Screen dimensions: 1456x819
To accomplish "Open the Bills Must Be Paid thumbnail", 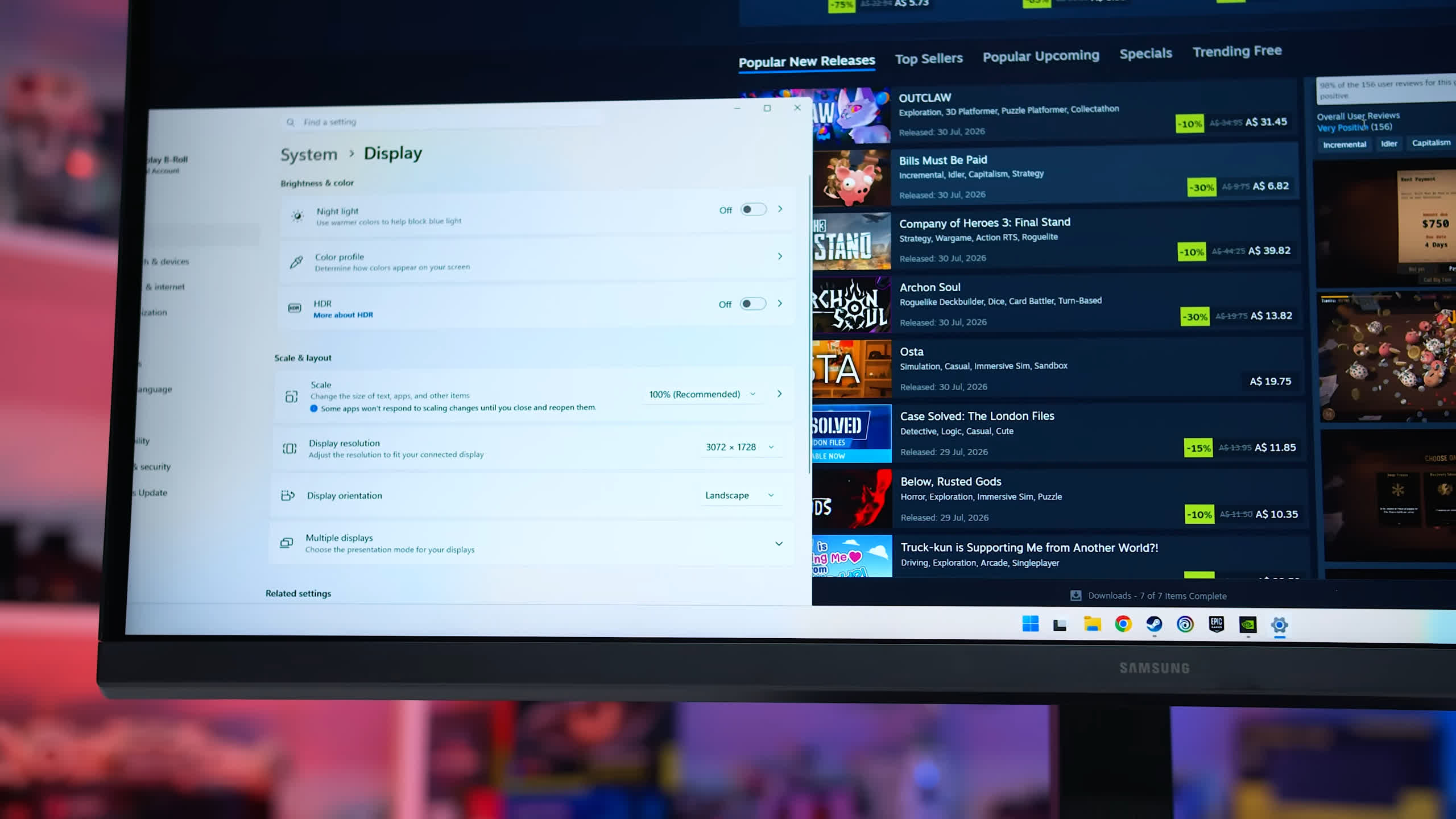I will pos(851,178).
